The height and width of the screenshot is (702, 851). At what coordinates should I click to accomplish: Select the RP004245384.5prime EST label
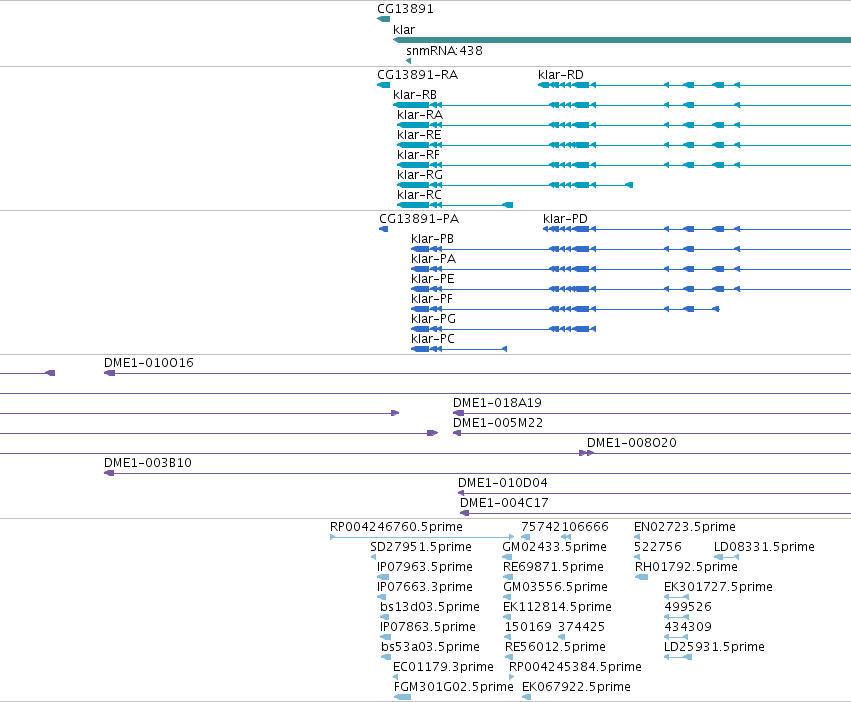[575, 667]
